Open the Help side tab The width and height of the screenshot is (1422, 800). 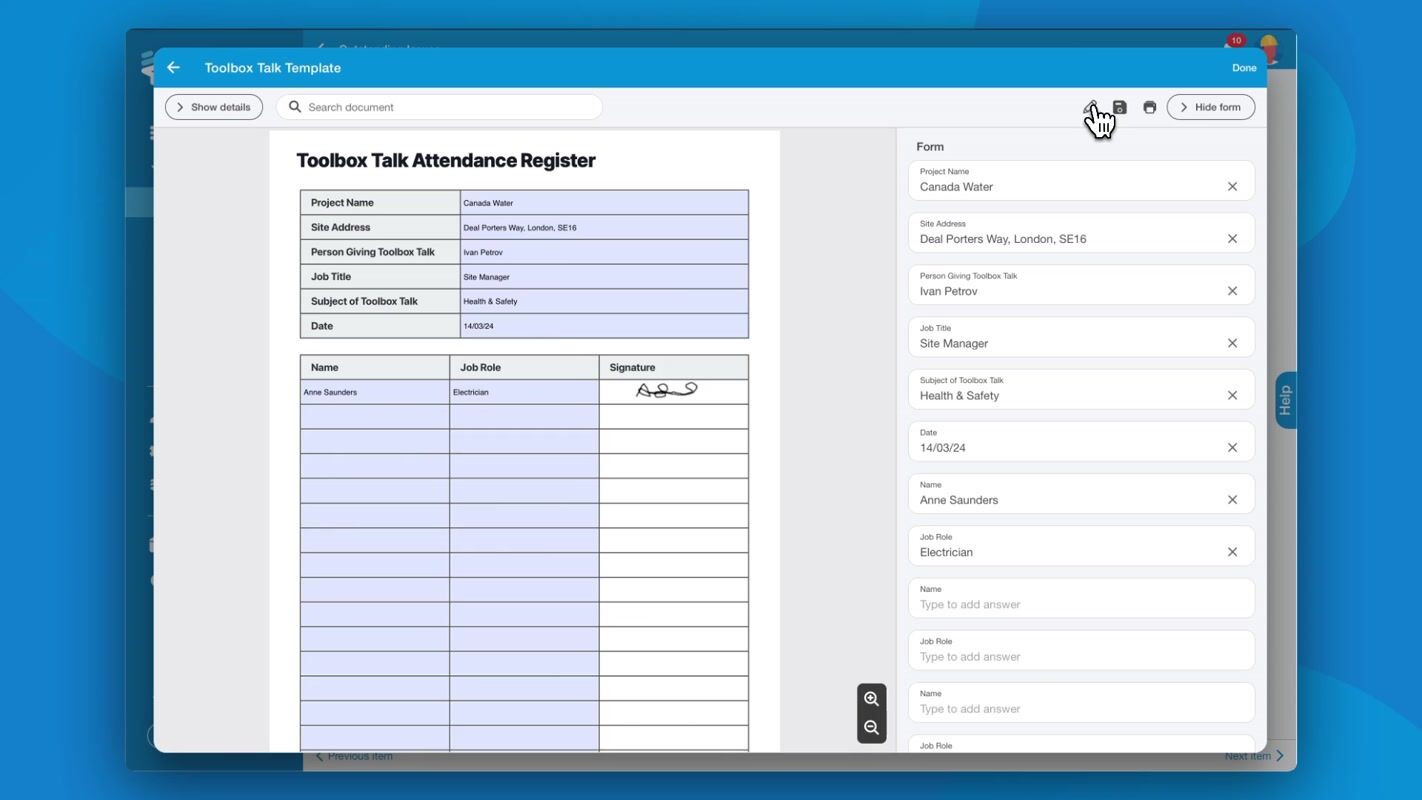[1285, 400]
